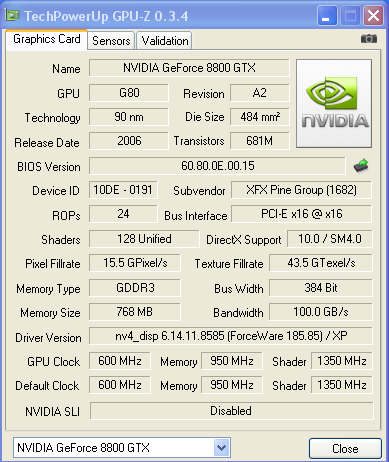
Task: Click the 'Bus Interface' label
Action: (x=196, y=216)
